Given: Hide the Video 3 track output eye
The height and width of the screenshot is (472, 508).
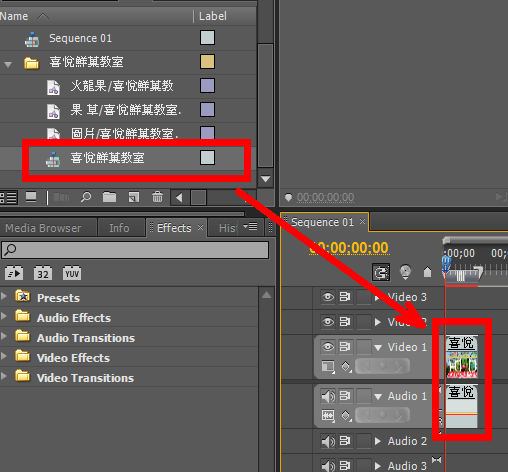Looking at the screenshot, I should click(x=328, y=297).
